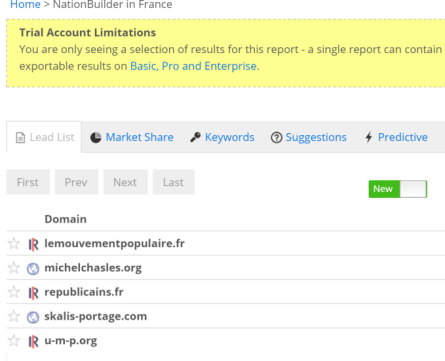Star the skalis-portage.com row
Image resolution: width=445 pixels, height=361 pixels.
[x=14, y=316]
